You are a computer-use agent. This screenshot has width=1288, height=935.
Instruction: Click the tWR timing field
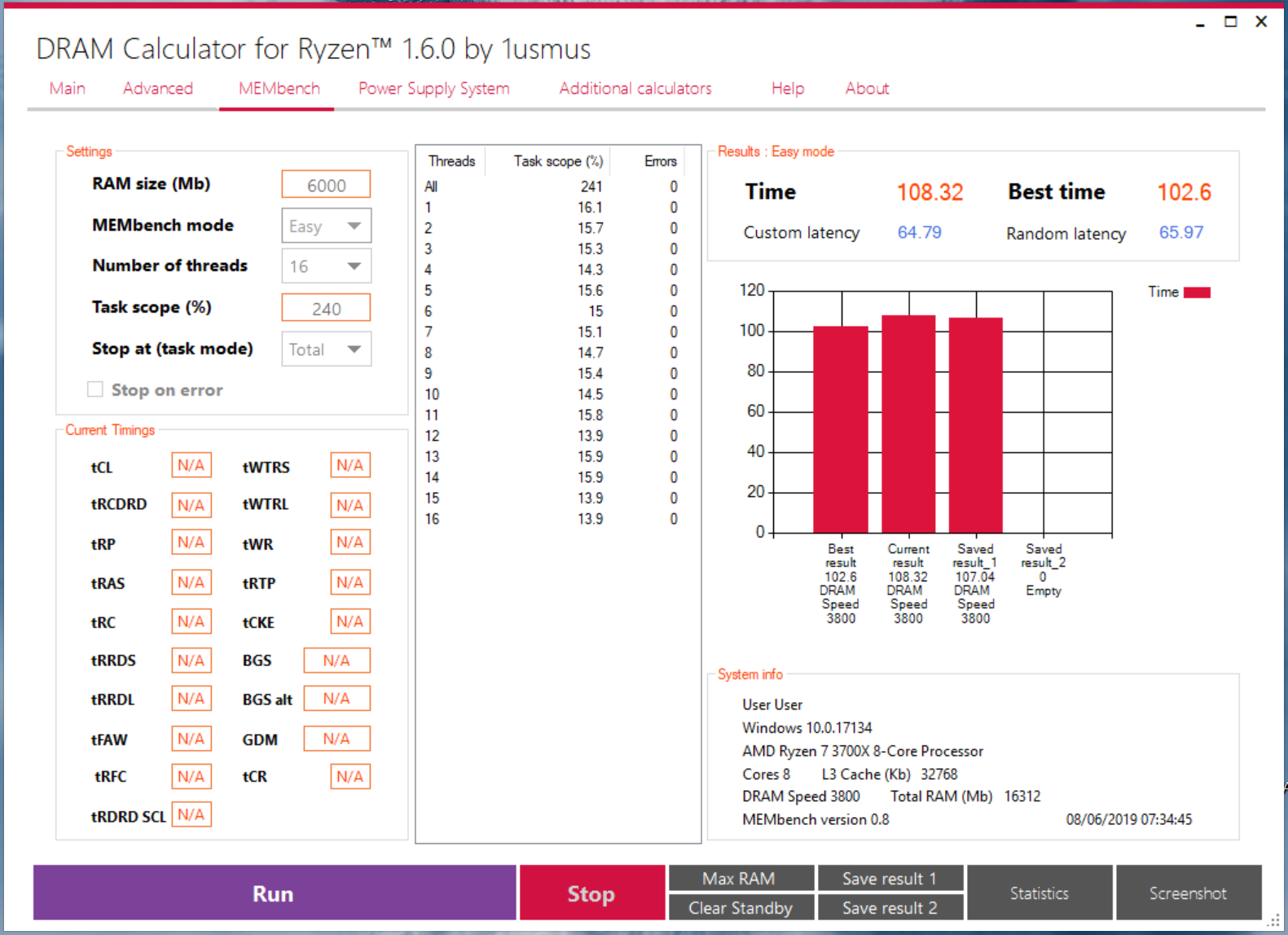coord(350,542)
